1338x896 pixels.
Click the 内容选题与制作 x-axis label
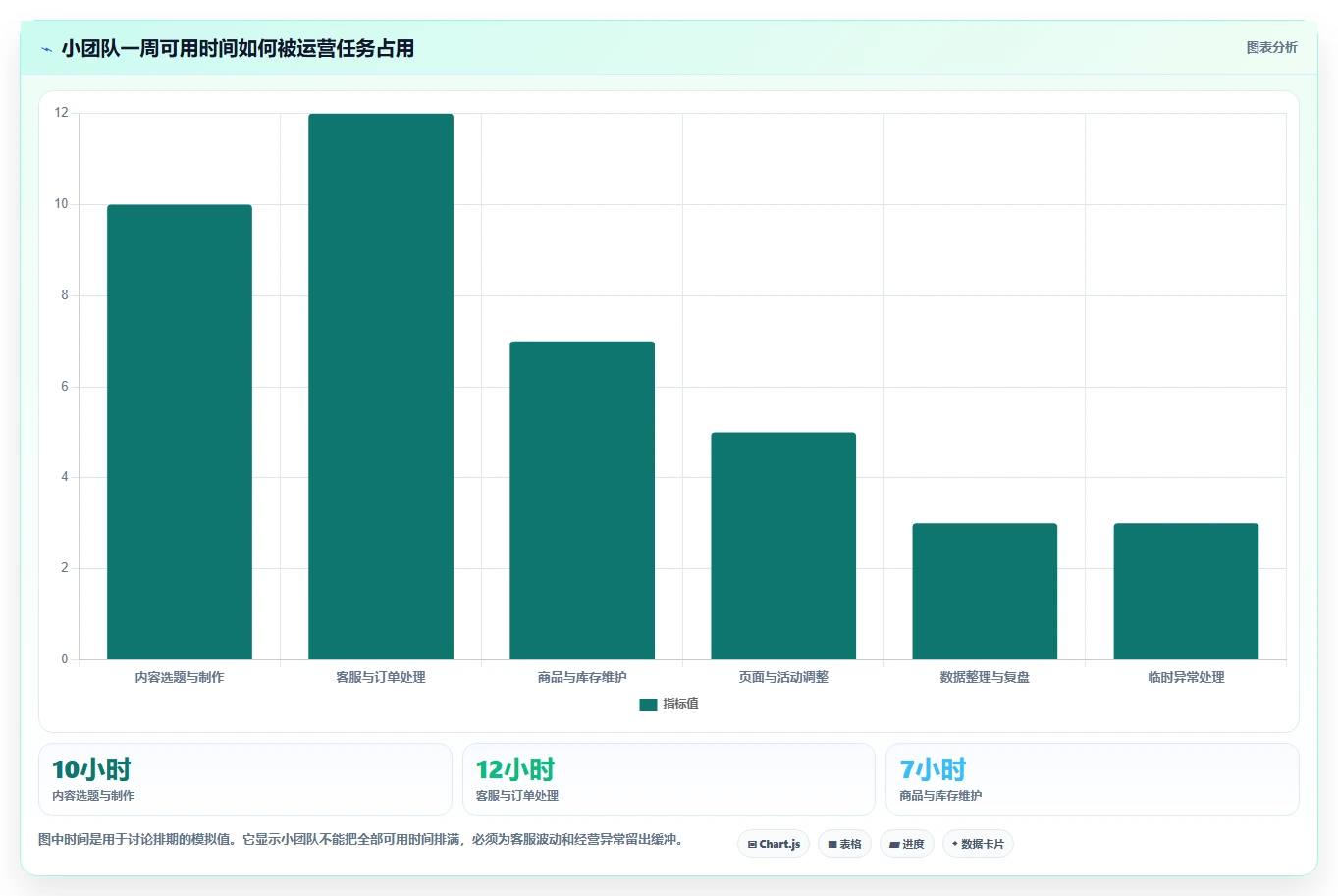(x=180, y=677)
